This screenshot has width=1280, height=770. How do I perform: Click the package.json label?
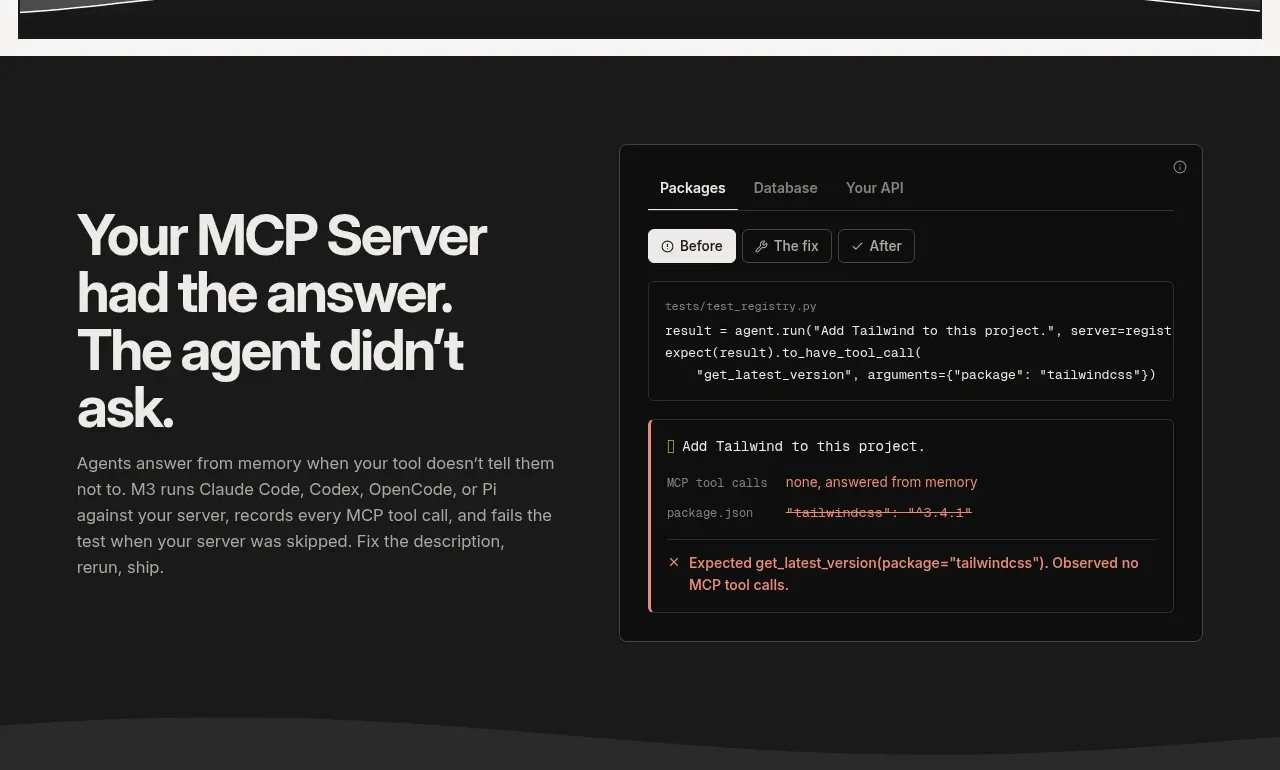point(710,513)
